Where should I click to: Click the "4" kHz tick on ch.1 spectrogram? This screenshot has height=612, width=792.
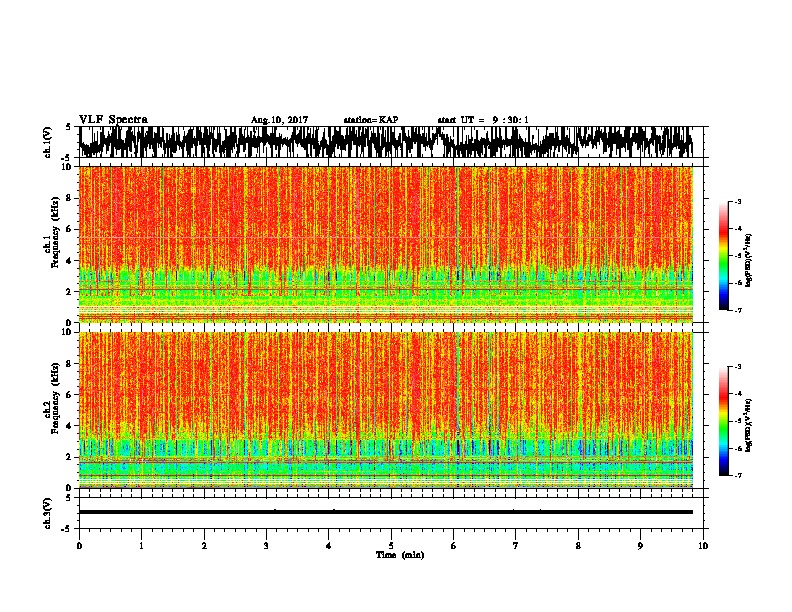(69, 261)
